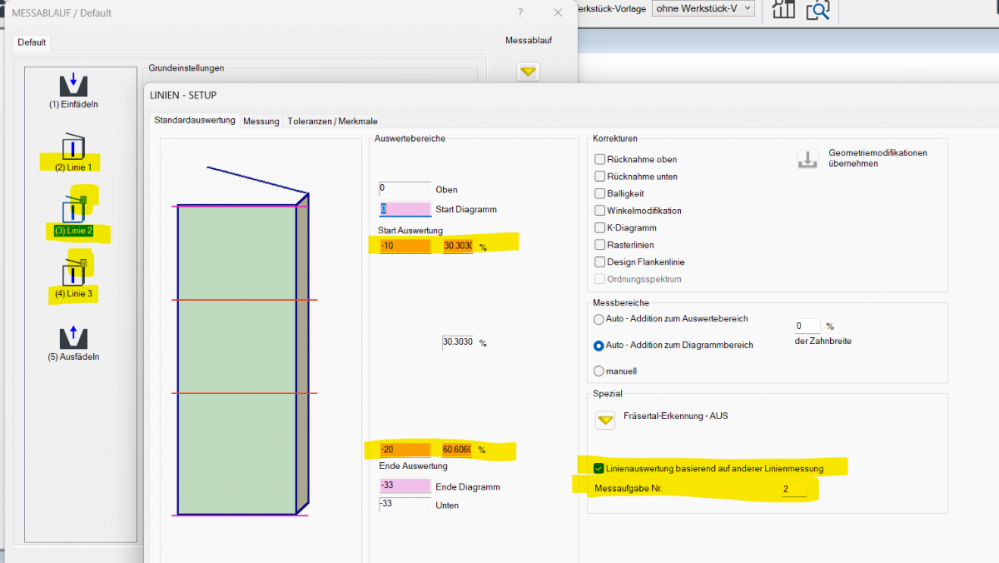The image size is (999, 563).
Task: Enable the Rücknahme oben checkbox
Action: point(600,159)
